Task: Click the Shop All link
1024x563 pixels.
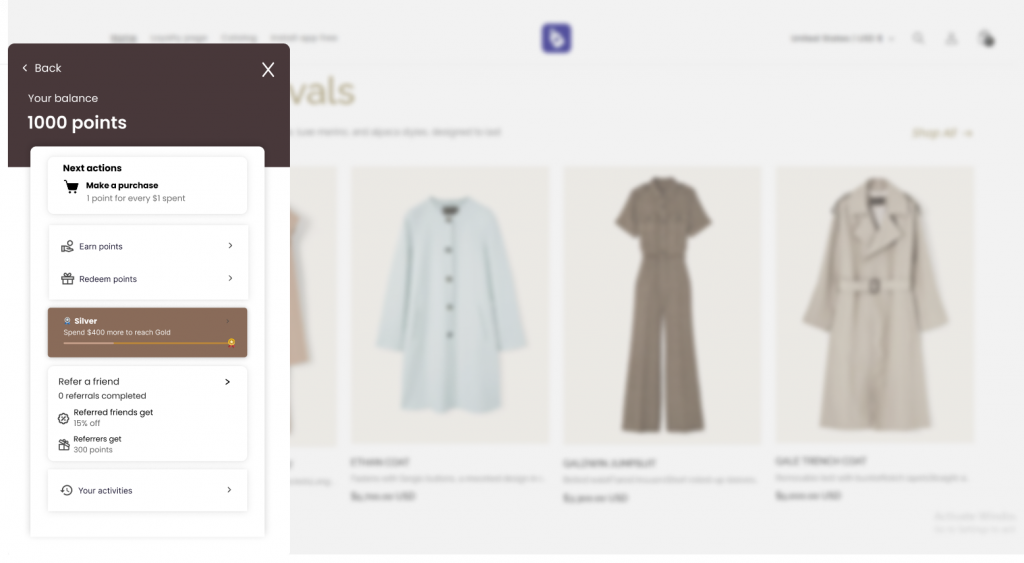Action: click(942, 133)
